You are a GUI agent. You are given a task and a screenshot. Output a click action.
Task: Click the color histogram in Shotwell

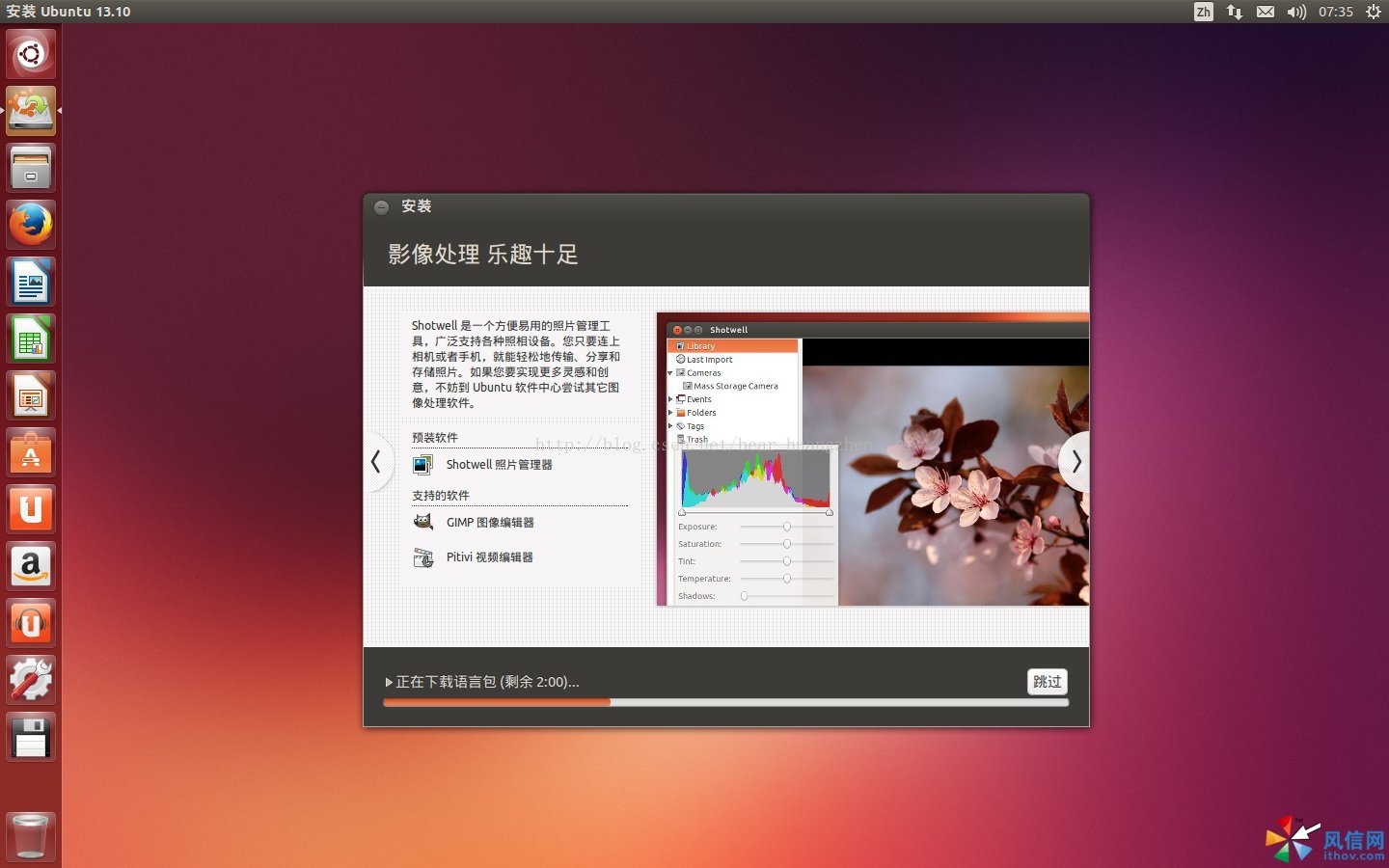click(756, 480)
